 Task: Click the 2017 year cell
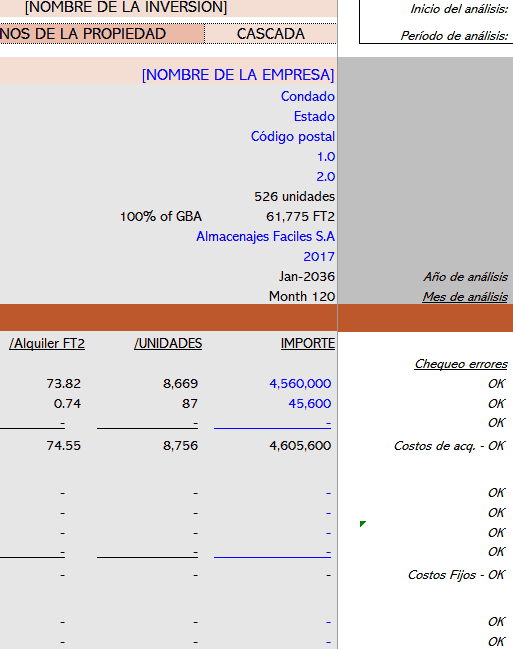(x=319, y=257)
